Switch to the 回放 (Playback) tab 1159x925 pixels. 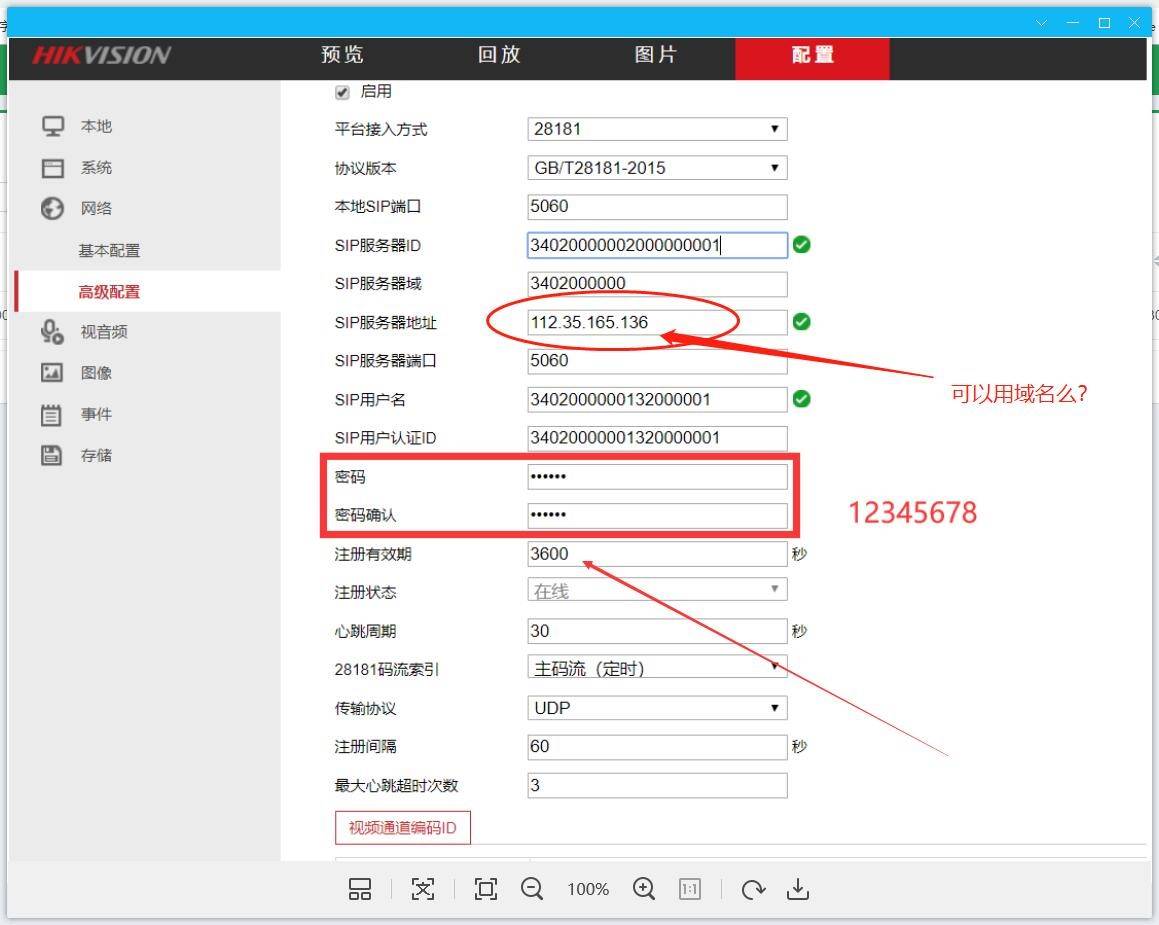coord(499,56)
